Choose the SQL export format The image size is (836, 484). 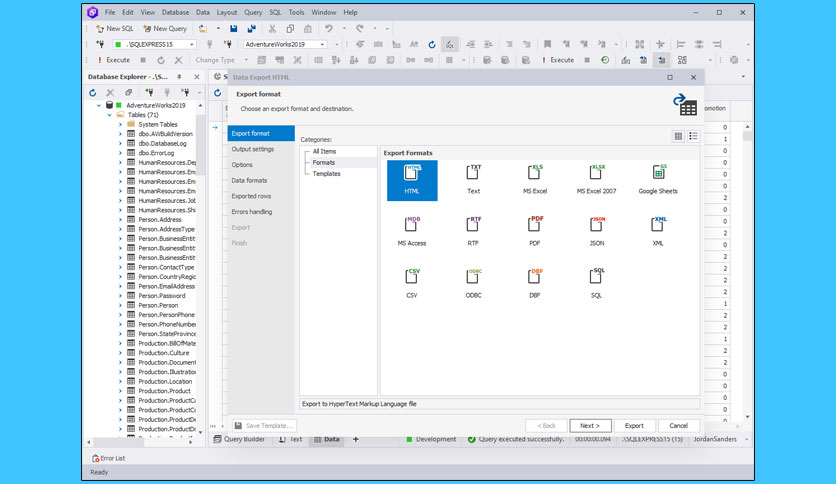(x=597, y=284)
